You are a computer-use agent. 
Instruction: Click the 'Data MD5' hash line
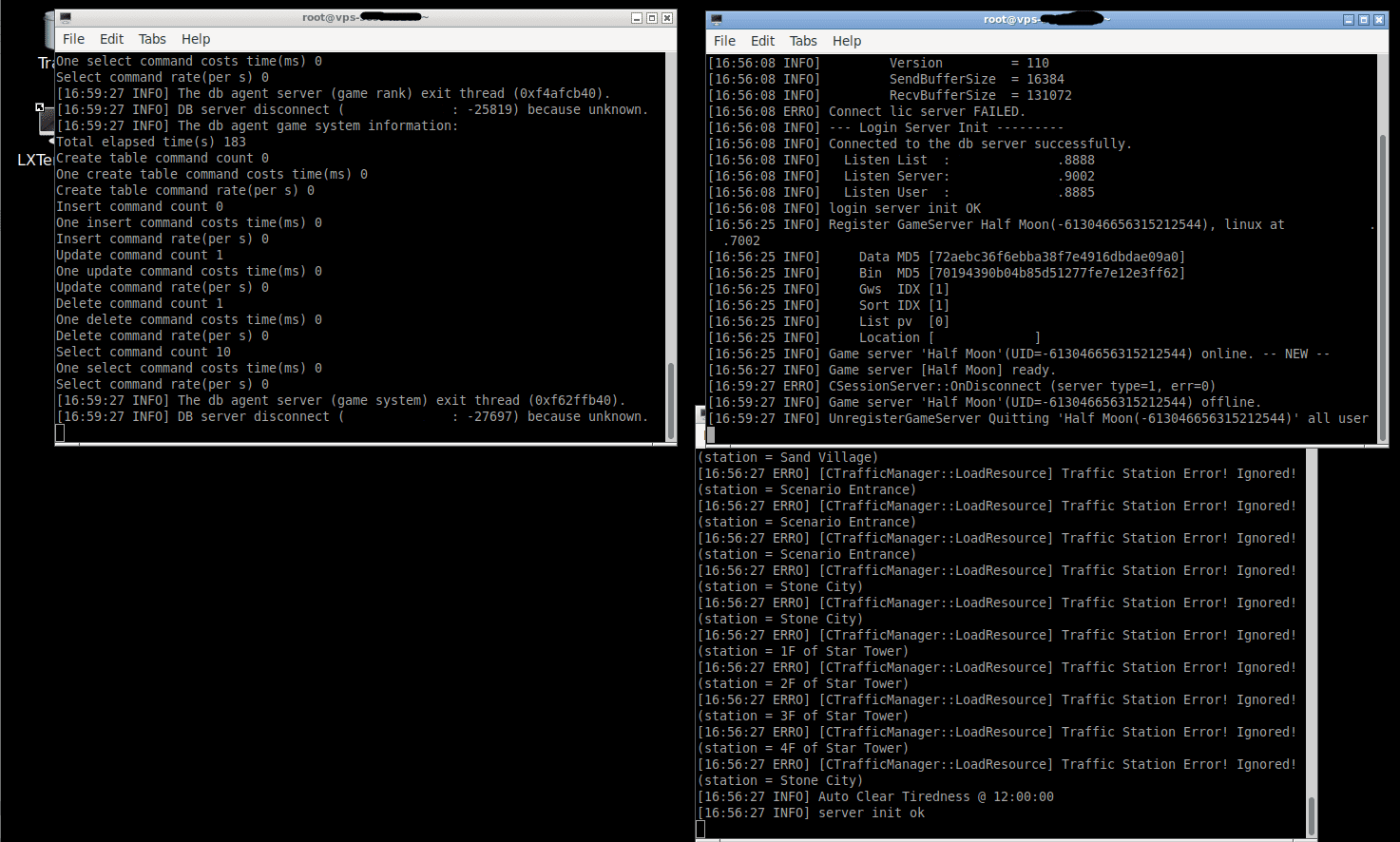947,257
